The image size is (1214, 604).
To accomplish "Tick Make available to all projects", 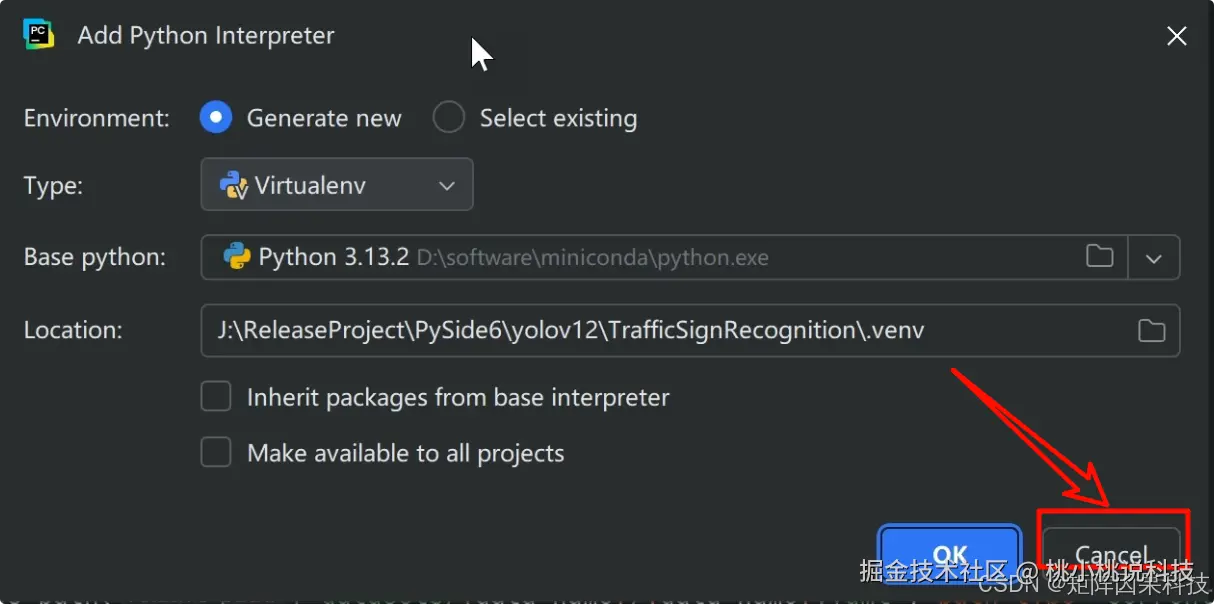I will [x=216, y=453].
